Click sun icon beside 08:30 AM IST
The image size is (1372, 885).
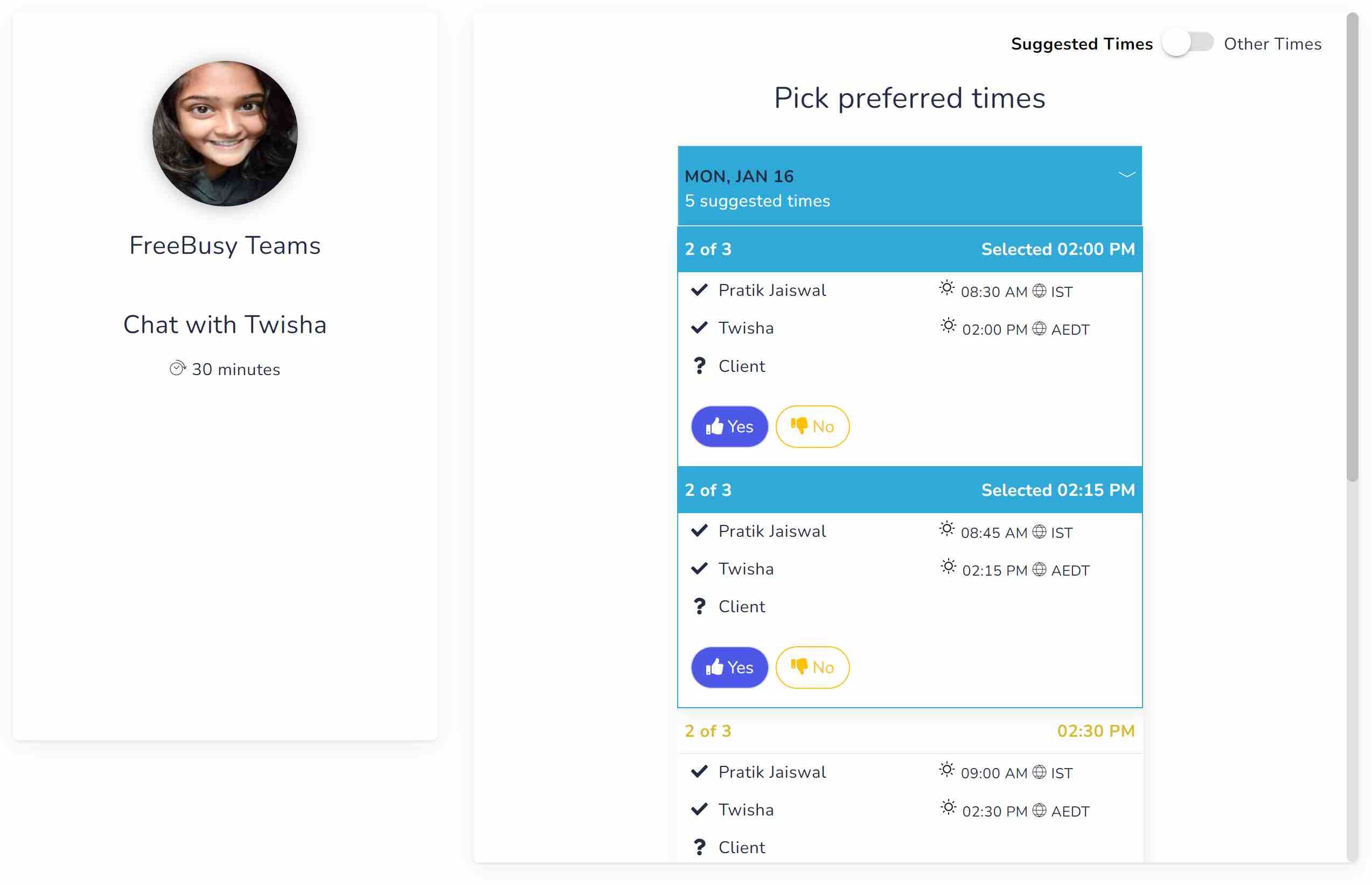click(x=946, y=288)
